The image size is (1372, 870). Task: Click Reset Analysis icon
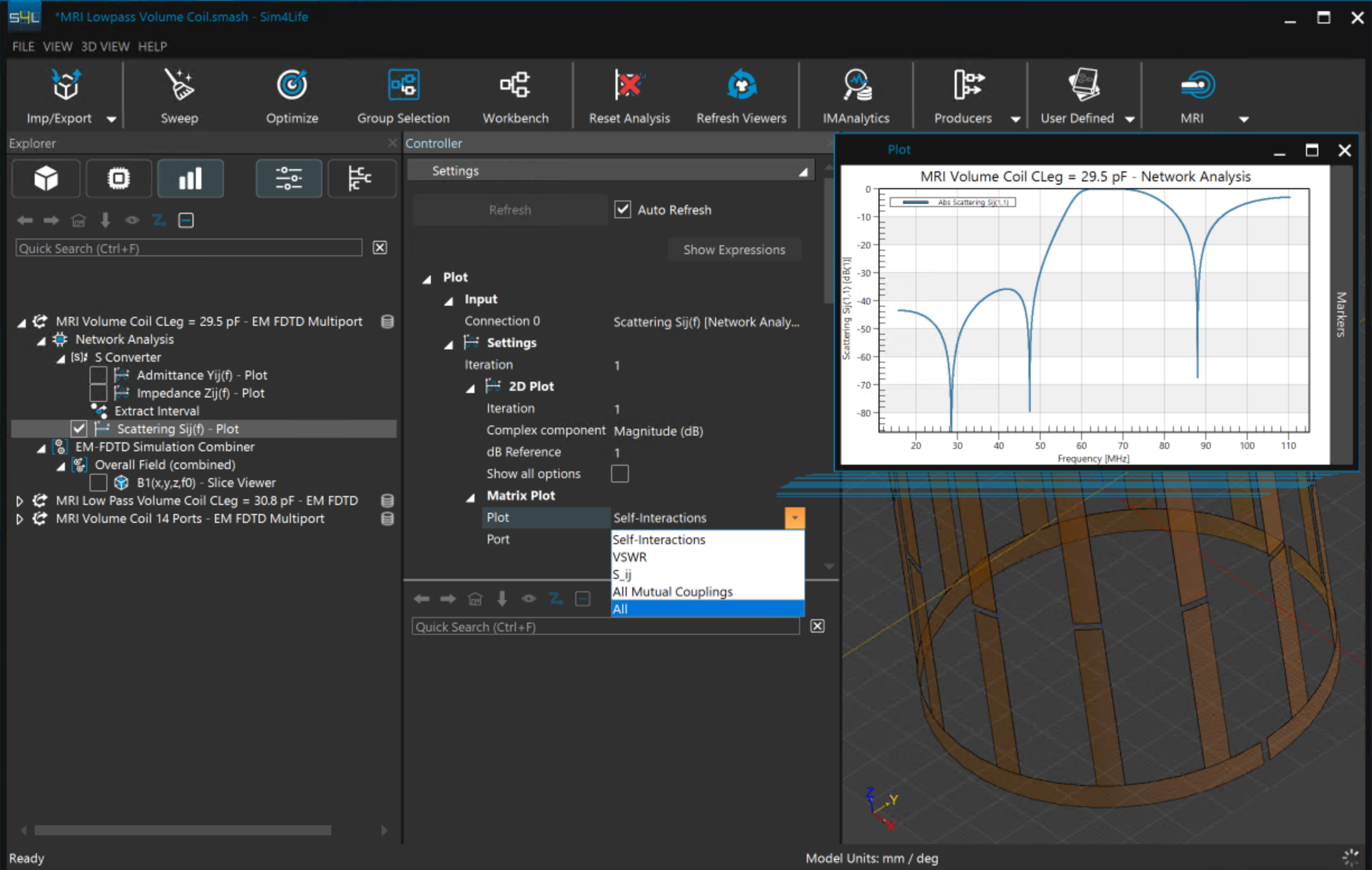tap(629, 86)
